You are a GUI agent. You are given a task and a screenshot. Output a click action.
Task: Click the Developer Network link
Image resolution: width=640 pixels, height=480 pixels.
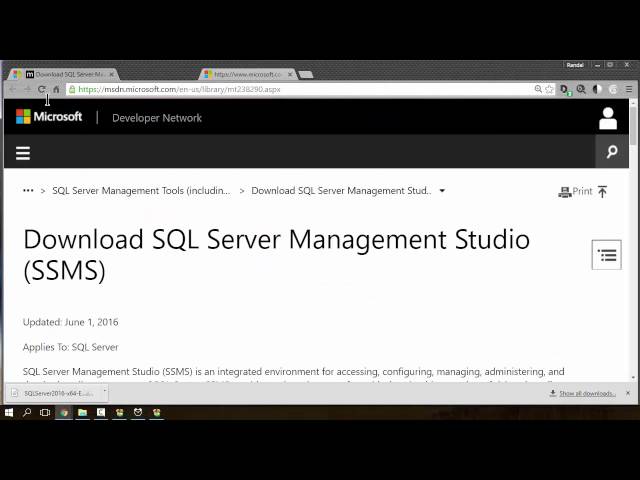157,118
